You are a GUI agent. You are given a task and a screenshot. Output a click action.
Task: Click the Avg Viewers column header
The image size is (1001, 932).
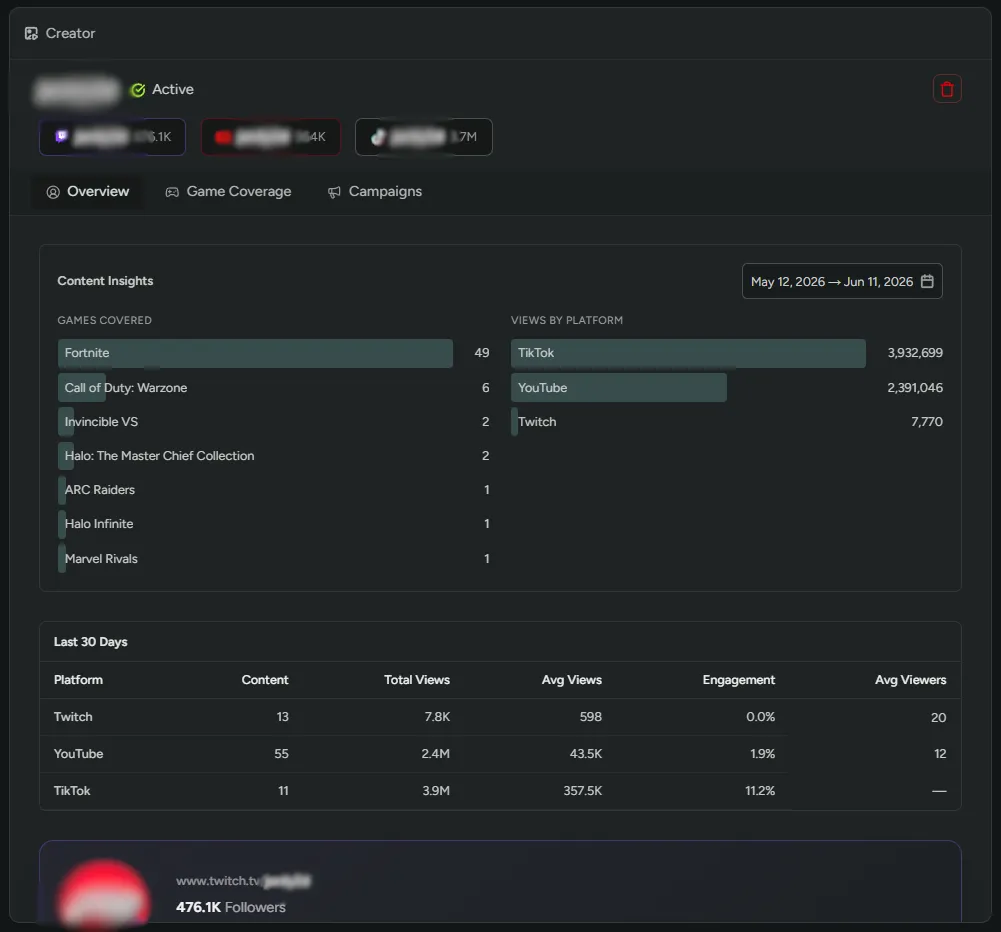point(910,680)
